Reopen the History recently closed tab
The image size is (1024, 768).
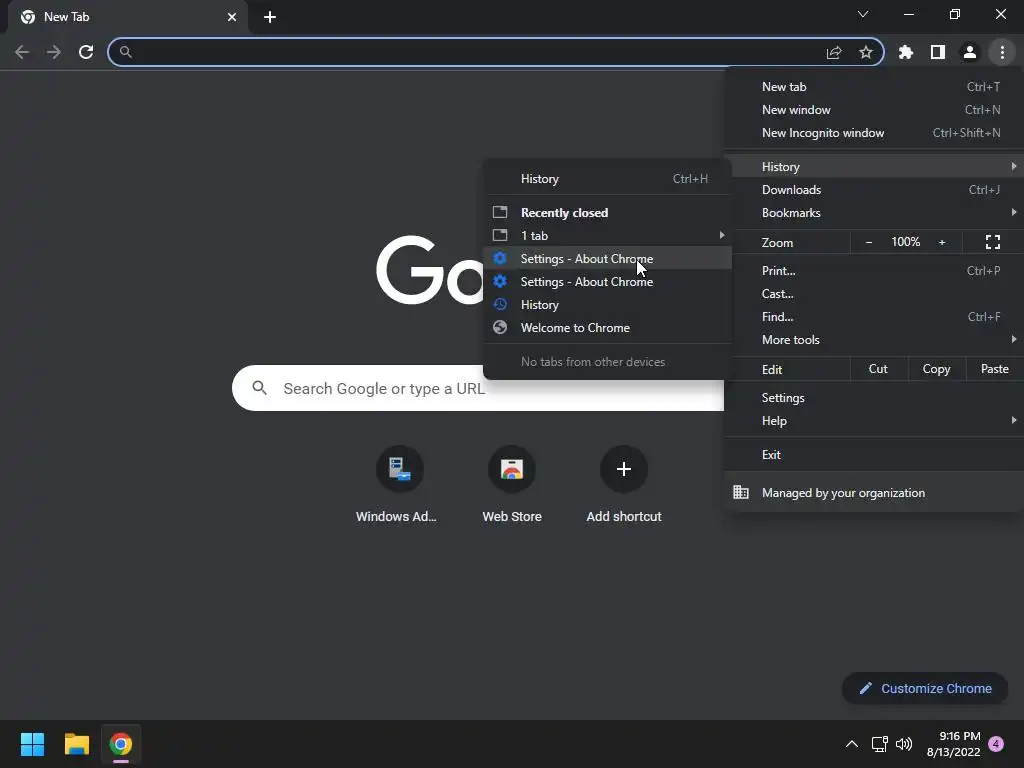[607, 305]
